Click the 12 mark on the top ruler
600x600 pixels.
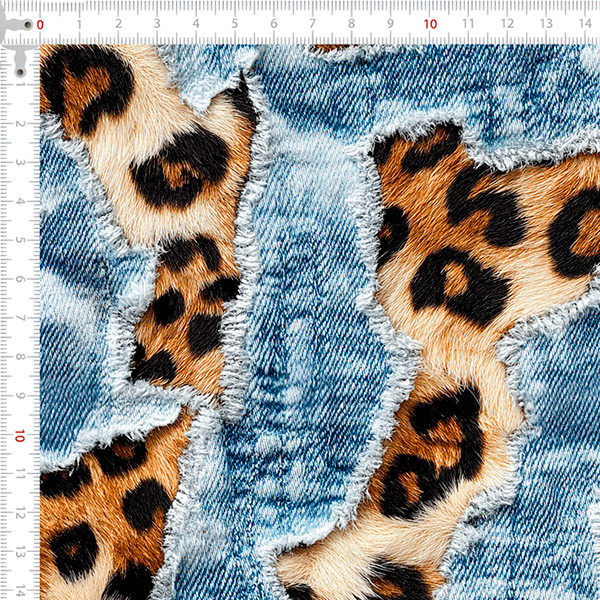pos(507,23)
